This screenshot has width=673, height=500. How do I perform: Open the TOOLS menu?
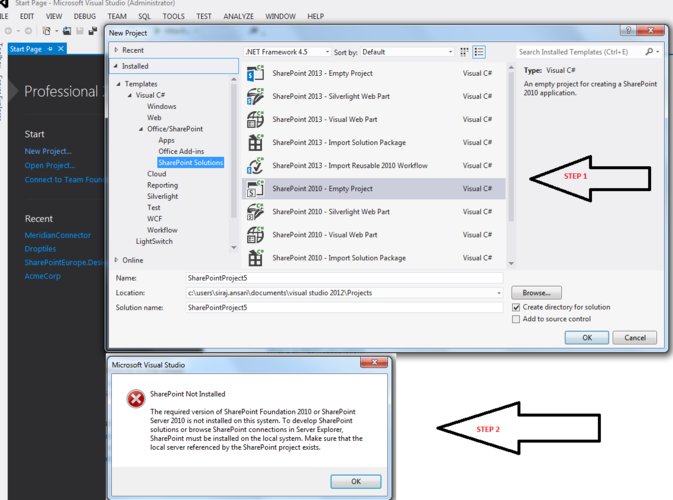173,16
